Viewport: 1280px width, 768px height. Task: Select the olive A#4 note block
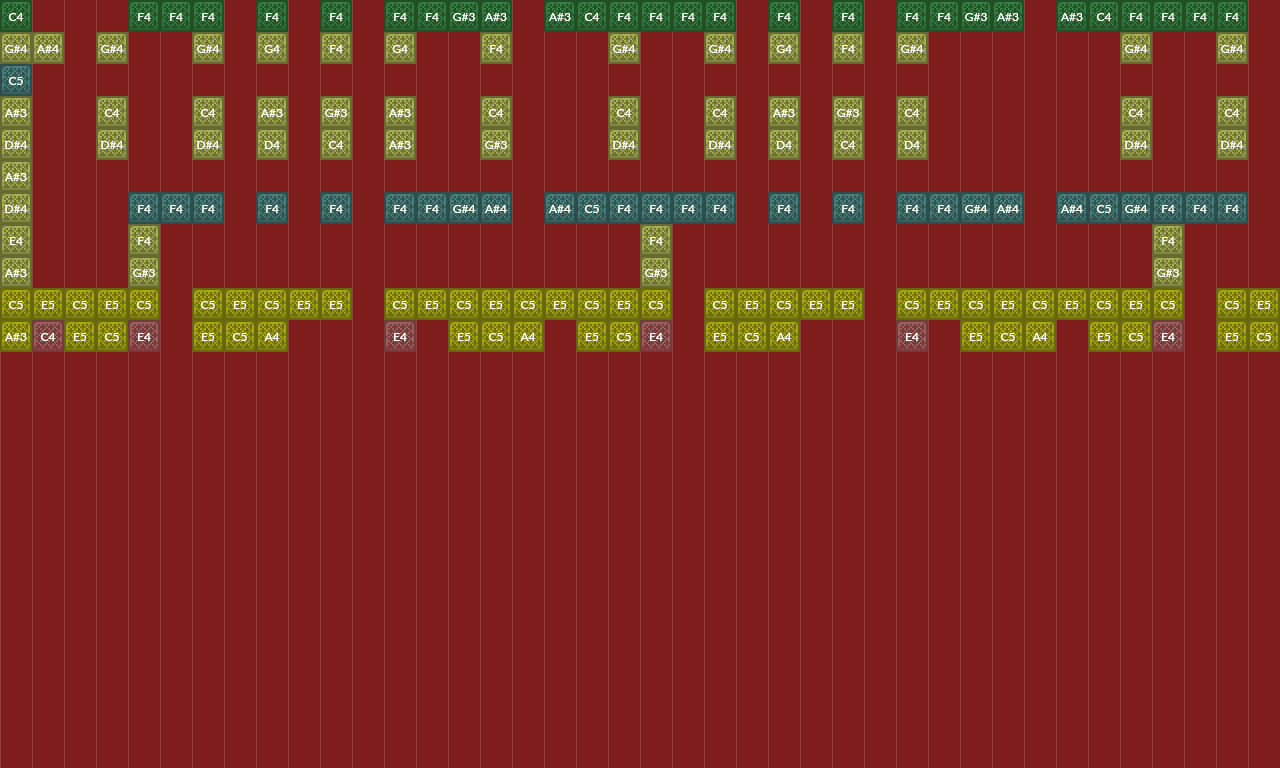[x=48, y=48]
